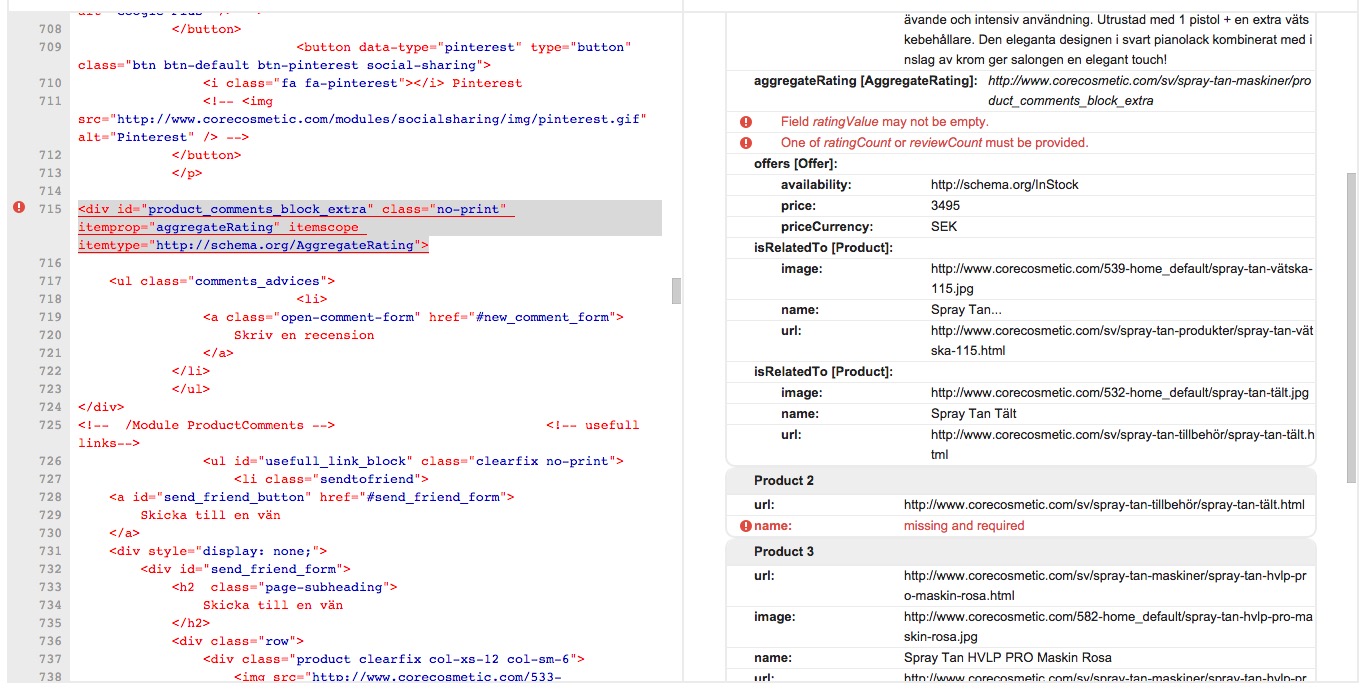Screen dimensions: 1369x690
Task: Click 'Field ratingValue may not be empty' error
Action: click(x=884, y=122)
